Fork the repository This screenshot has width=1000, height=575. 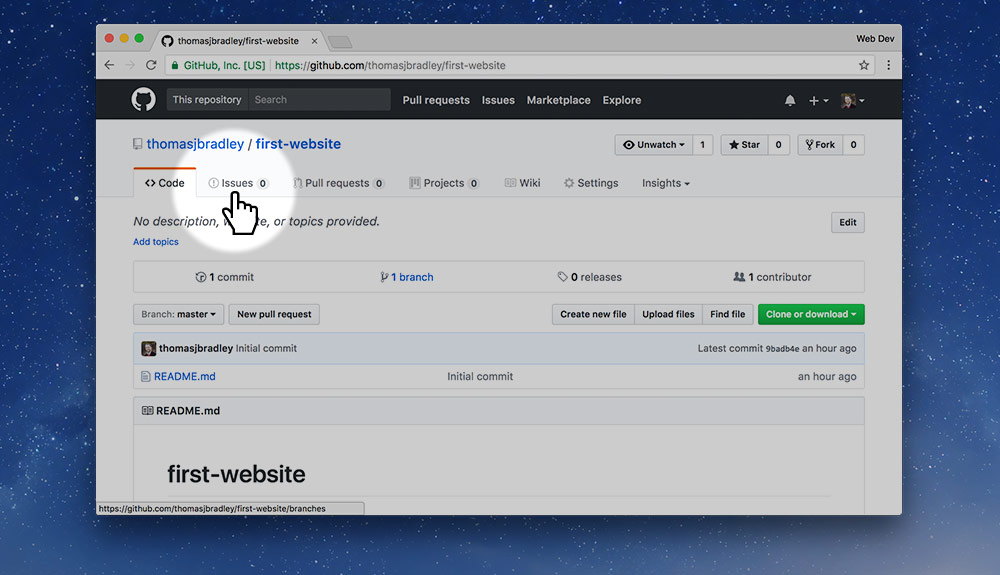[820, 145]
